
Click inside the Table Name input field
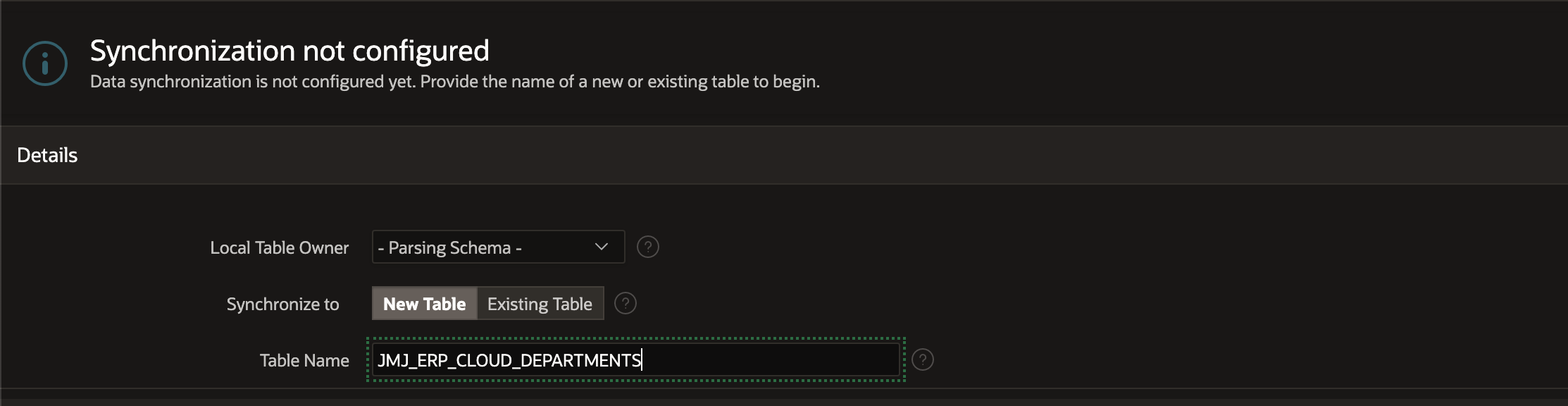click(632, 359)
